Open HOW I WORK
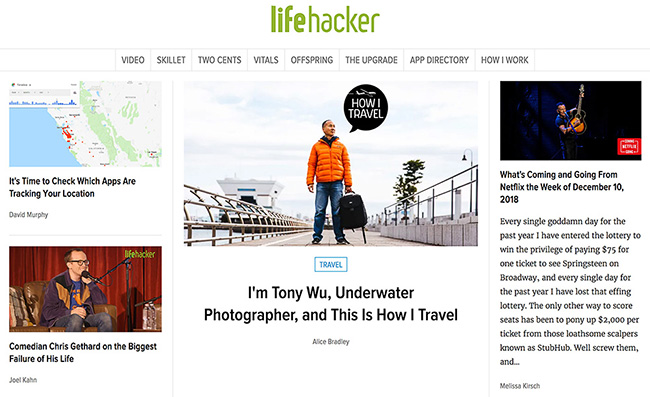Image resolution: width=650 pixels, height=397 pixels. point(504,60)
